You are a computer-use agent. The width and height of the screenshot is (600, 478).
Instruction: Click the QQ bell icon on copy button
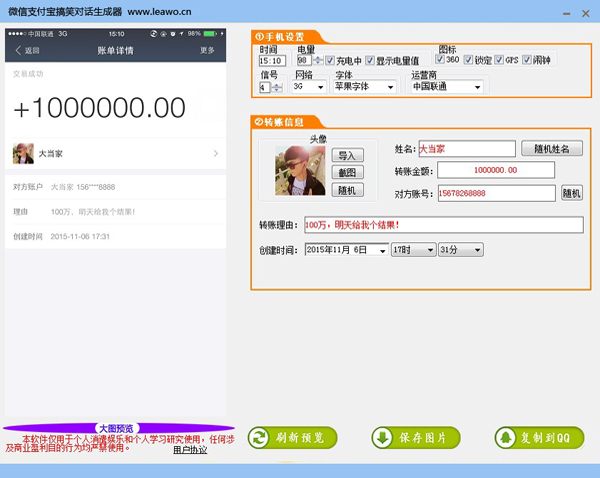[x=506, y=437]
